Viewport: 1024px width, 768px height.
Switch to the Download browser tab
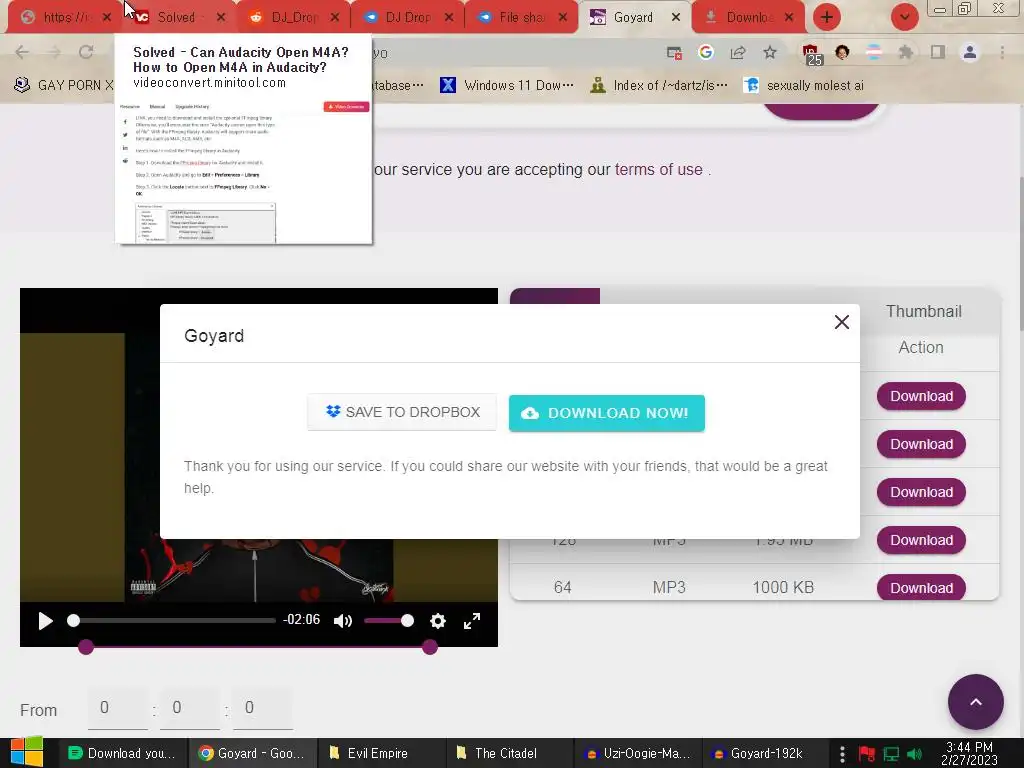point(750,17)
